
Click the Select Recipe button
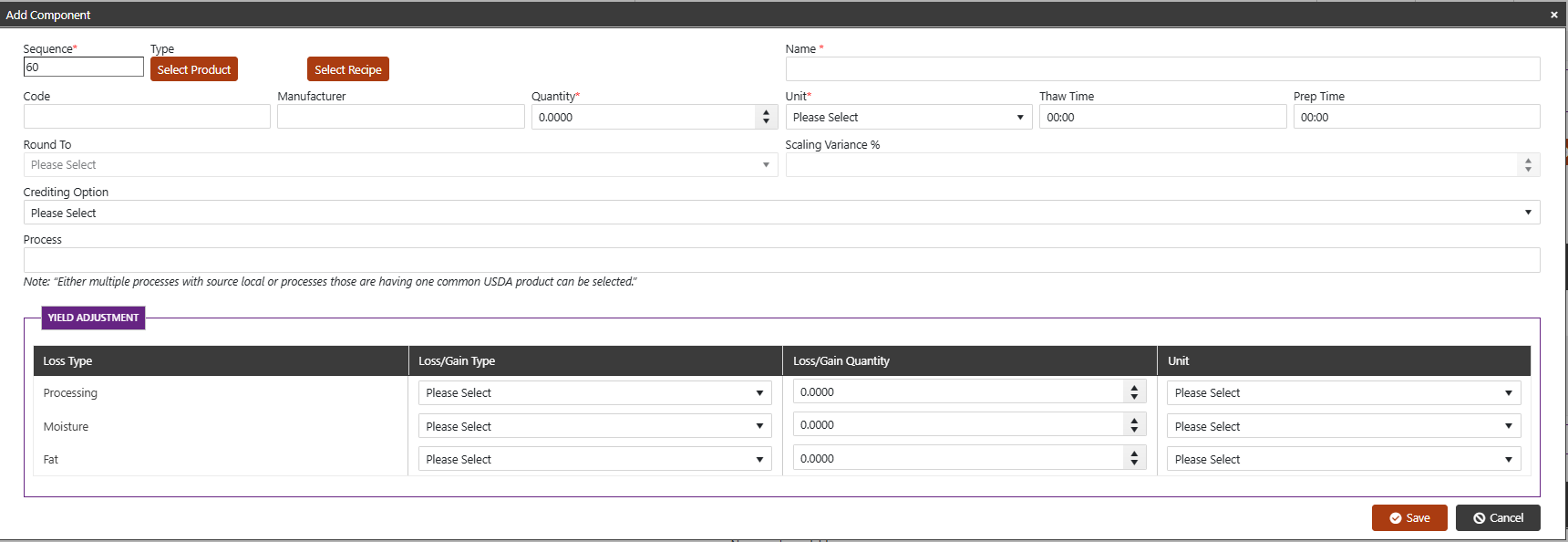(348, 69)
